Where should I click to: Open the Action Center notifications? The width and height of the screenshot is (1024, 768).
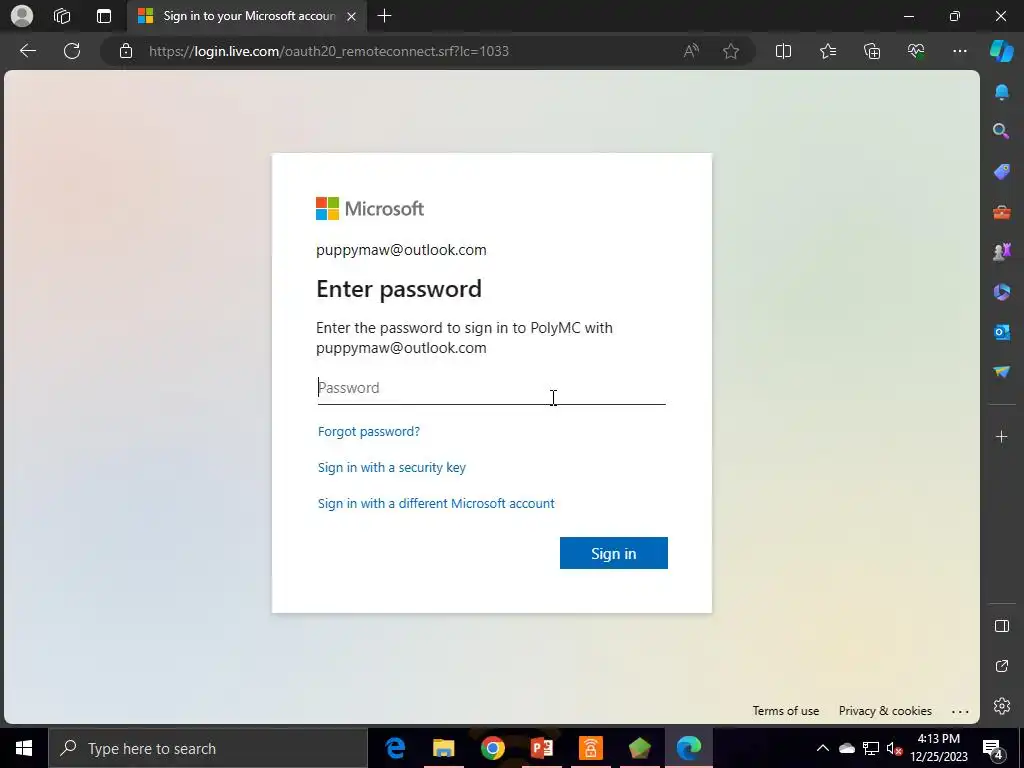pos(993,749)
